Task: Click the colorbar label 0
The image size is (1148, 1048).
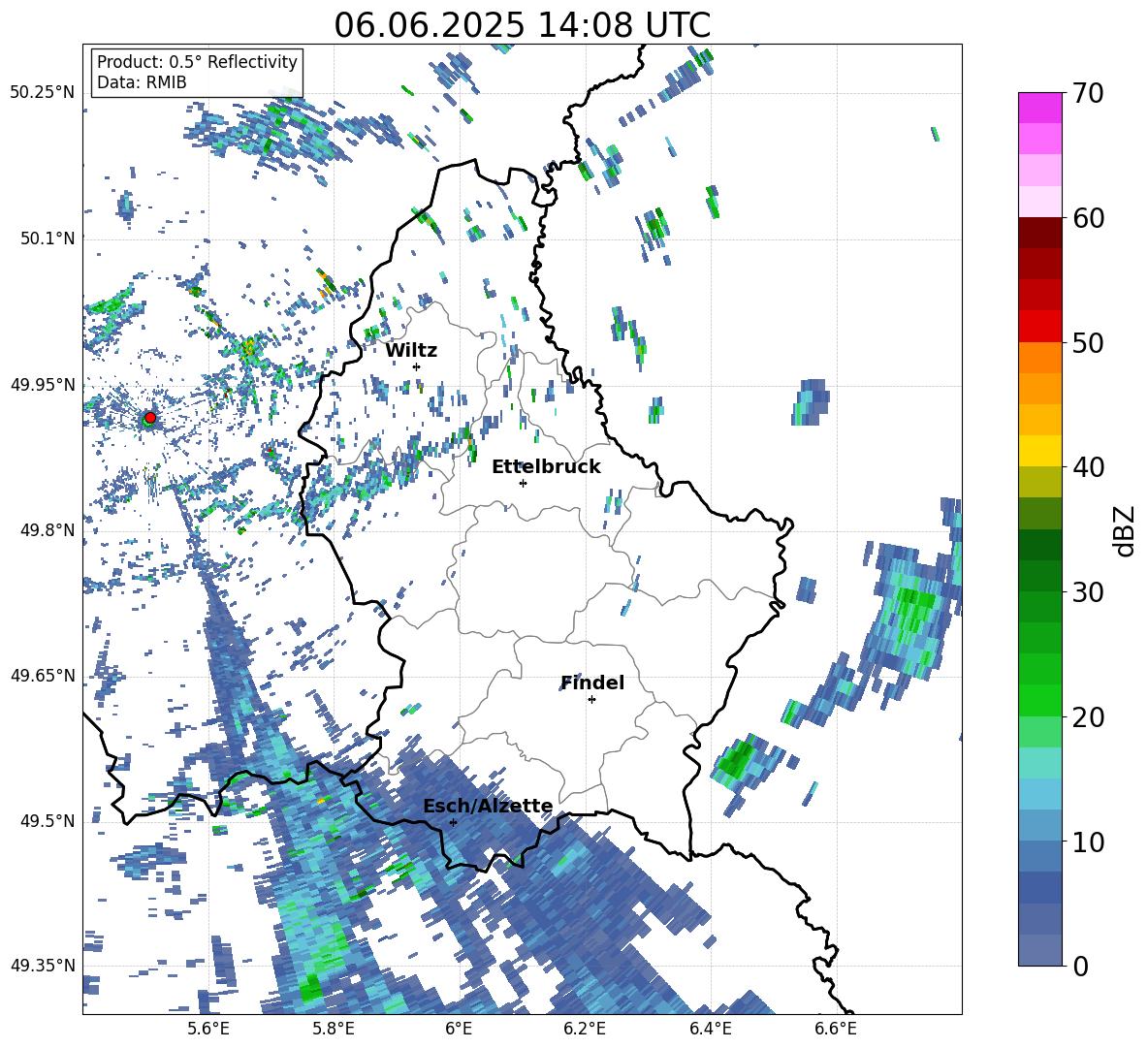Action: point(1079,967)
